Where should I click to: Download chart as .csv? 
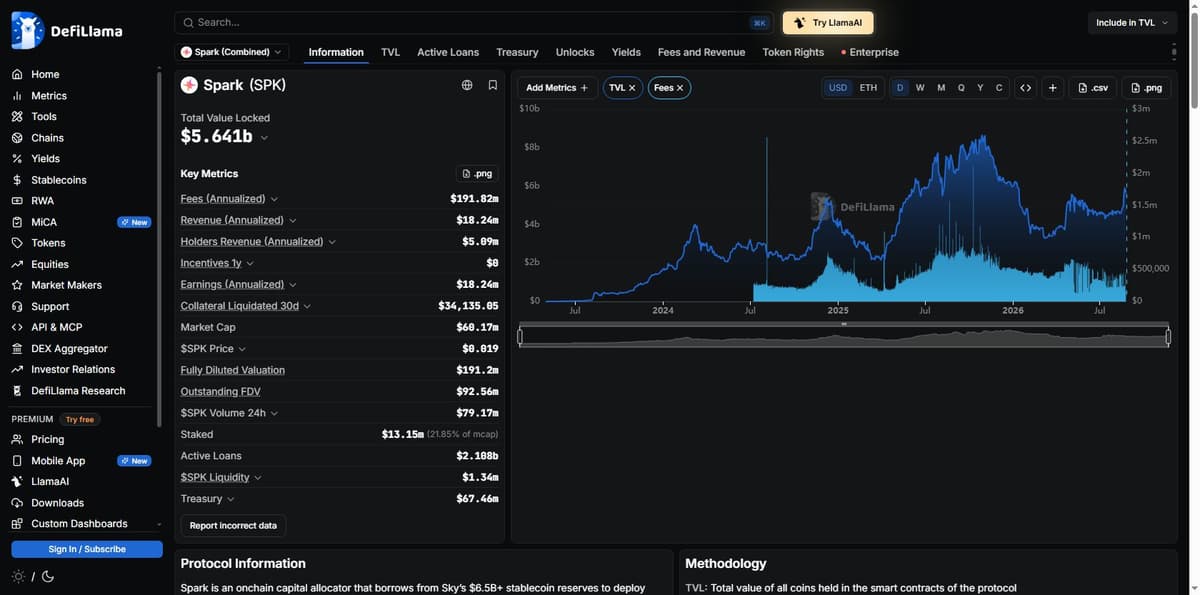coord(1093,88)
